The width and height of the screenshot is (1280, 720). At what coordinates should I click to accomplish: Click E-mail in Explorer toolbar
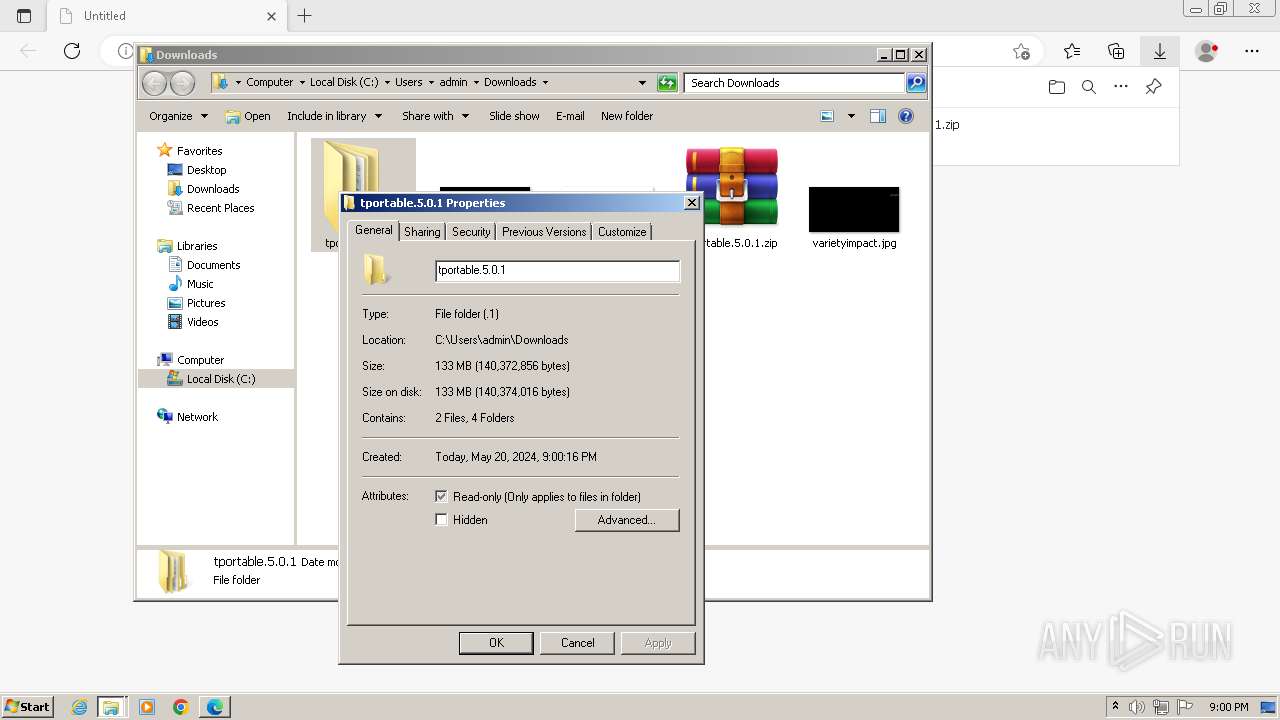tap(570, 116)
